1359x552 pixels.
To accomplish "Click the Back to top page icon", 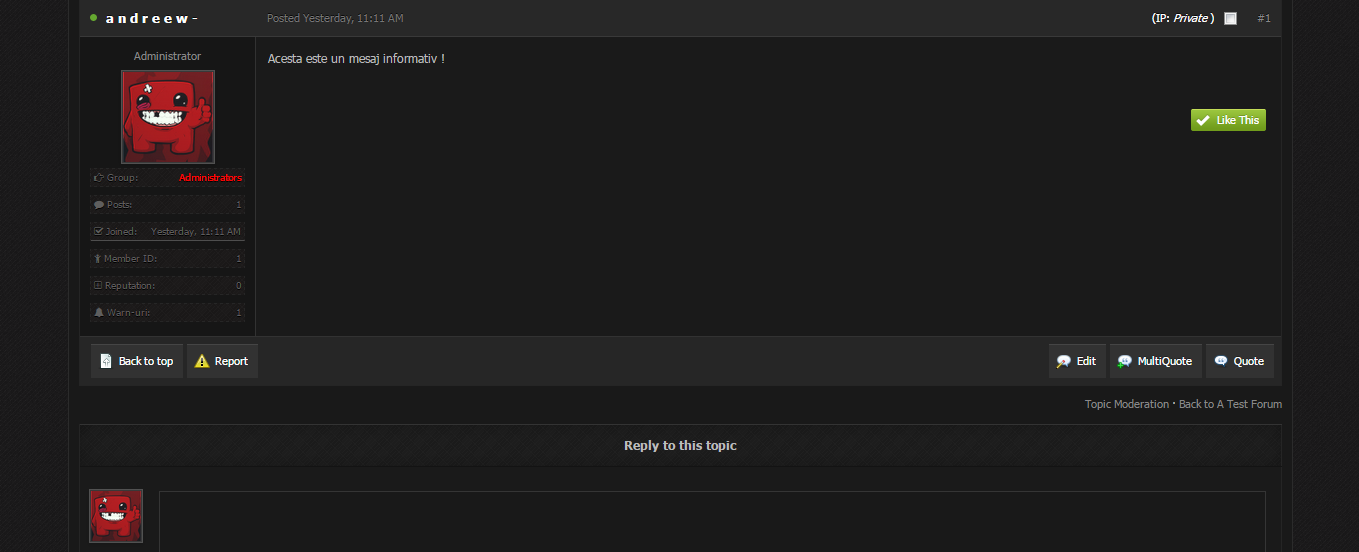I will click(106, 361).
